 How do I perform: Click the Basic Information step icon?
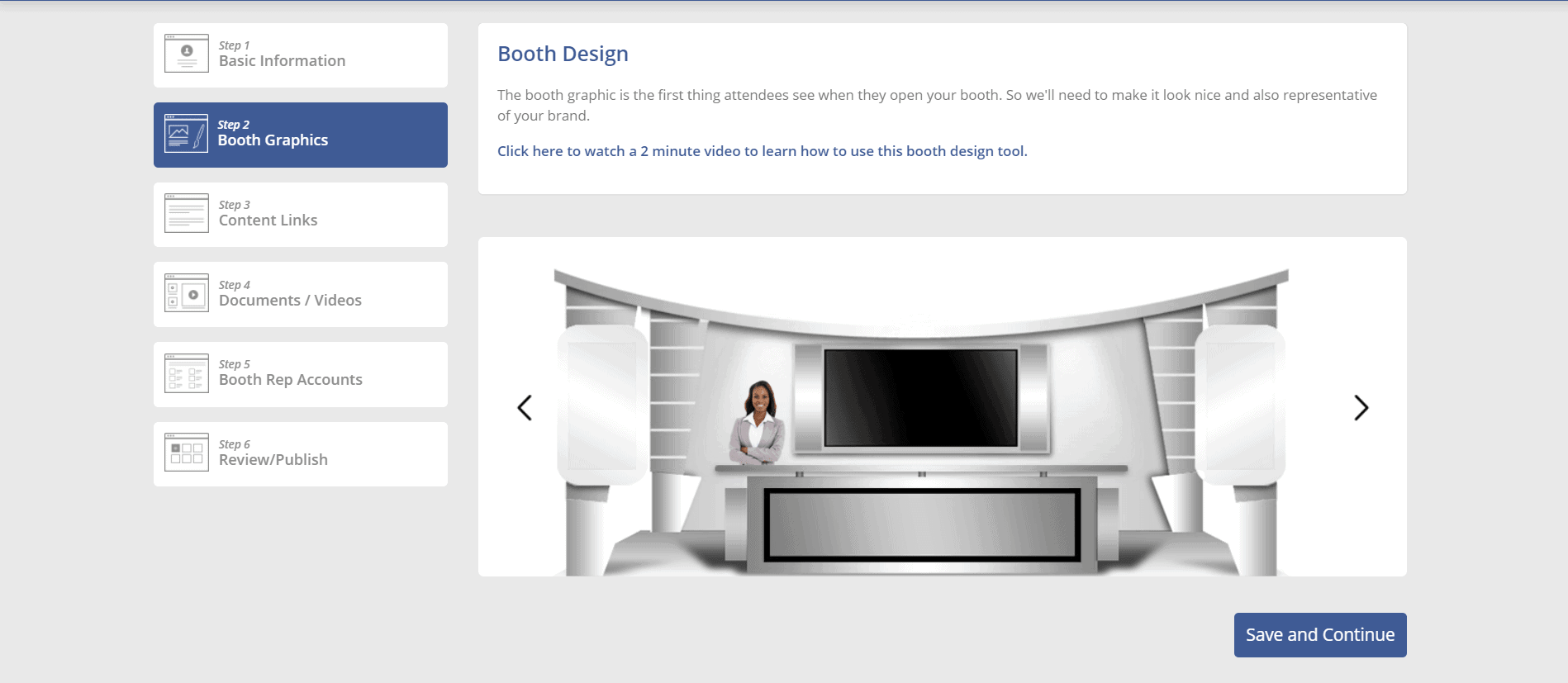coord(187,54)
